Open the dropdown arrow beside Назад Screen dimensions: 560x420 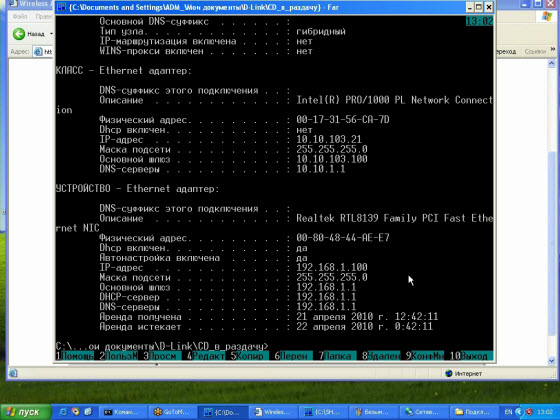pyautogui.click(x=51, y=34)
